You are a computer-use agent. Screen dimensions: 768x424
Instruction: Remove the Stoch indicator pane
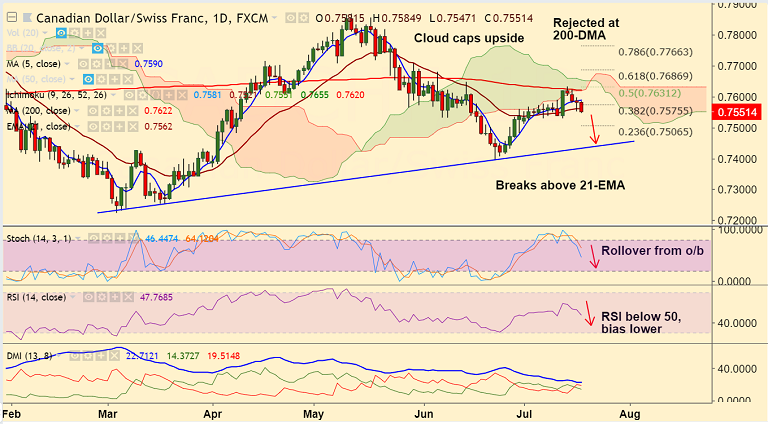coord(132,238)
